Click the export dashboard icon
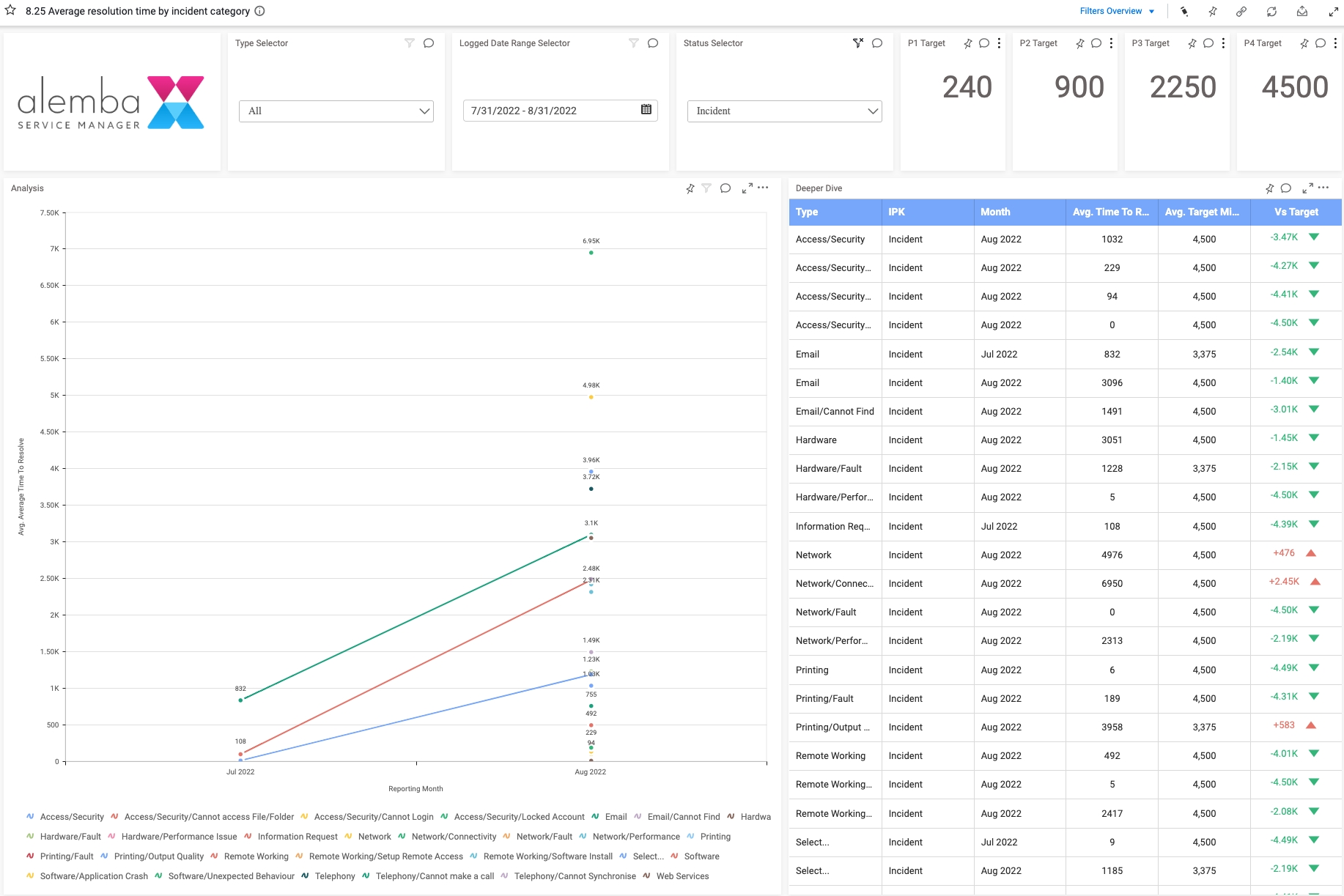The image size is (1344, 896). [x=1302, y=11]
